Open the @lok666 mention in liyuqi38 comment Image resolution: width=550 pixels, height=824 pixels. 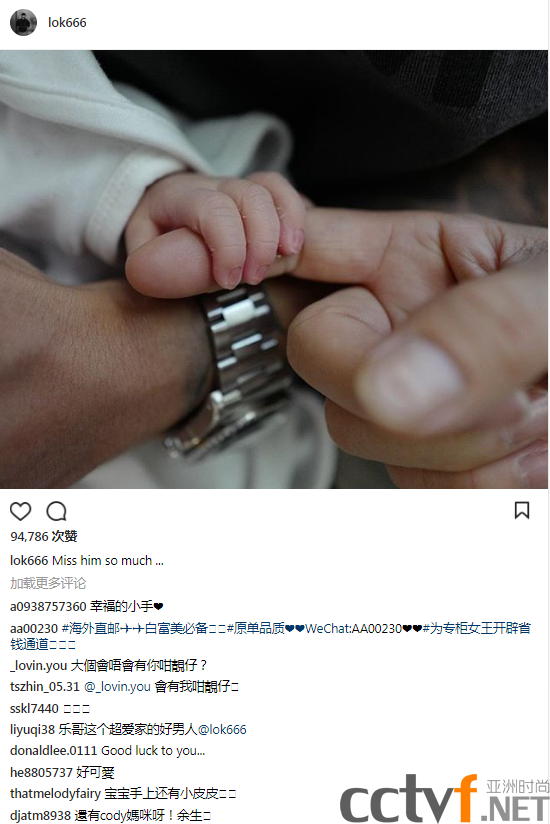(222, 729)
